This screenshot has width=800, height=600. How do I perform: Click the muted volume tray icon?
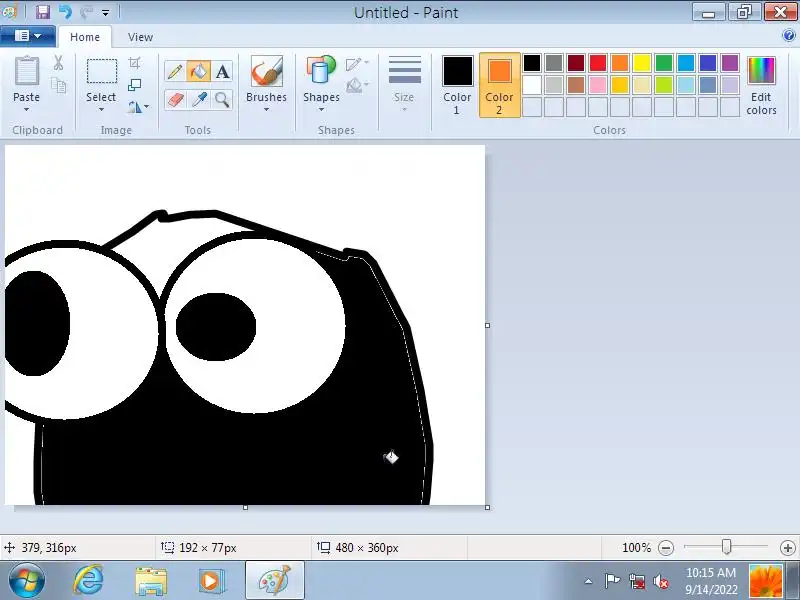point(661,581)
